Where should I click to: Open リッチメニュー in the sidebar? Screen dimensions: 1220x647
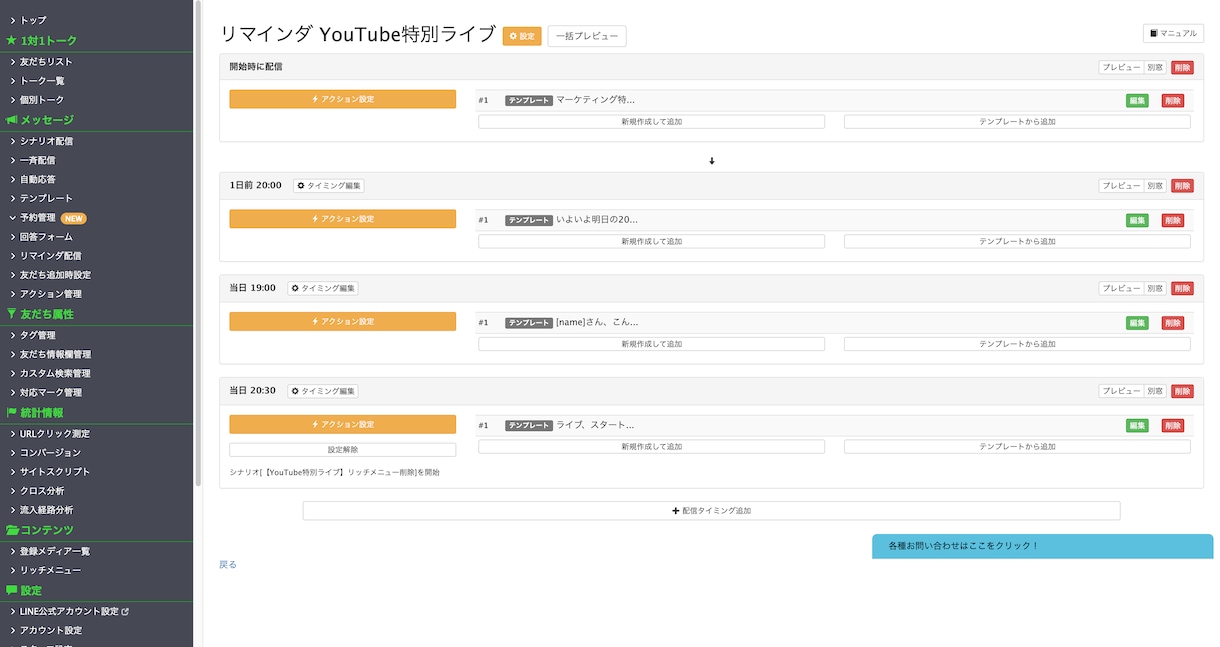coord(51,570)
